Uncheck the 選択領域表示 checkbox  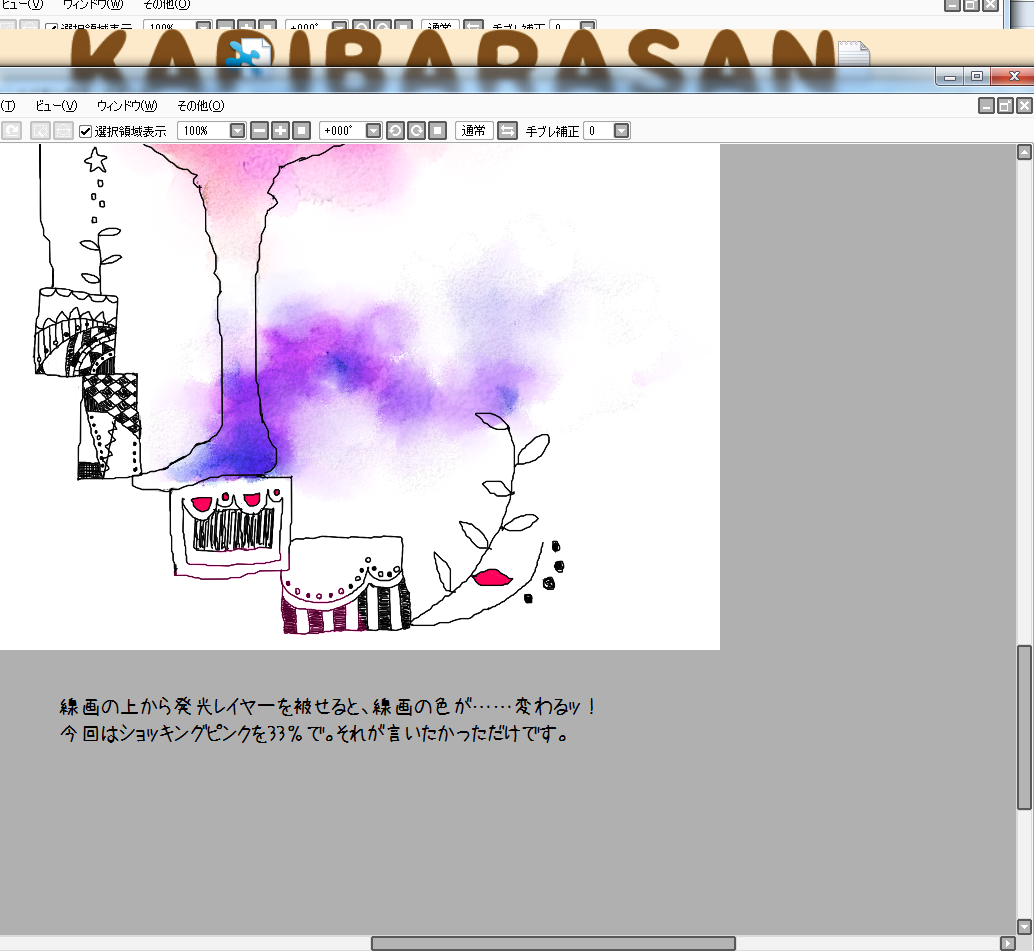point(86,131)
